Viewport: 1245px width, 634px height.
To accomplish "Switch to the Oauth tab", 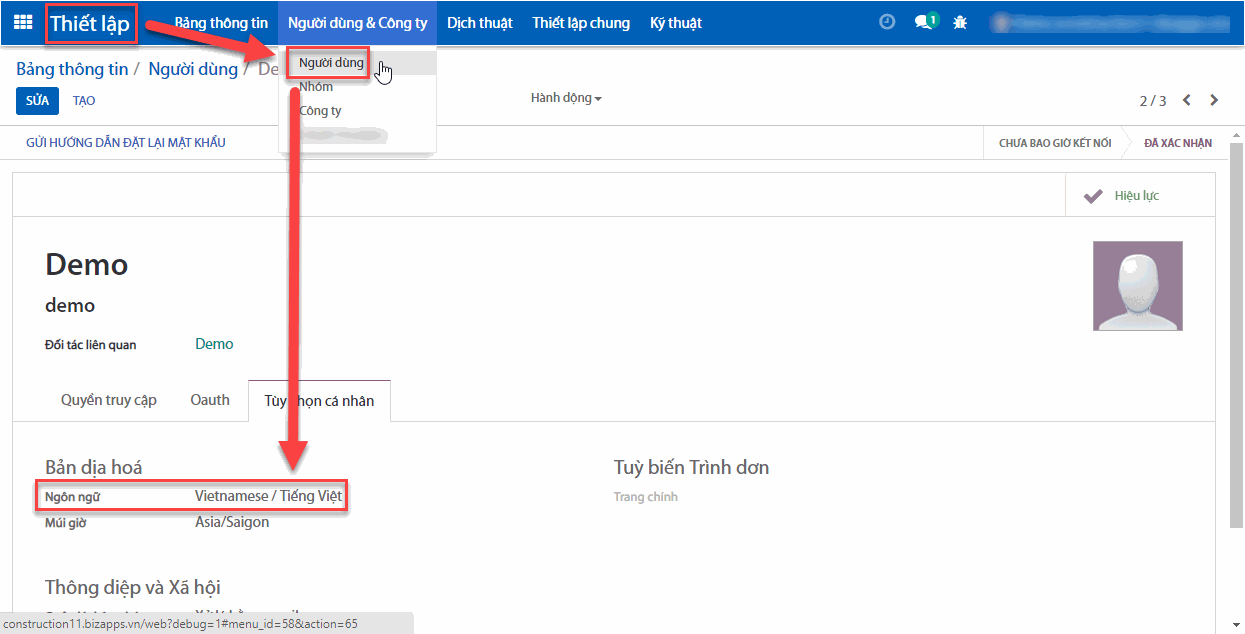I will (x=209, y=399).
